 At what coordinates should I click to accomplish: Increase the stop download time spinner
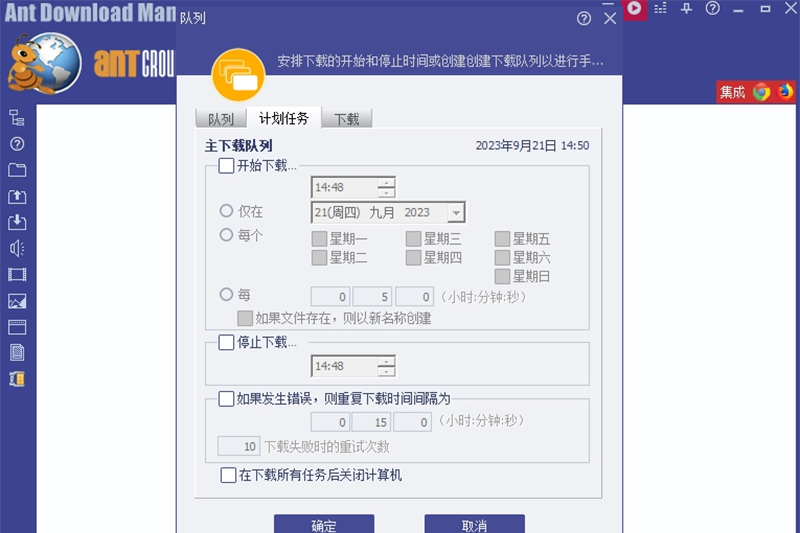click(386, 362)
